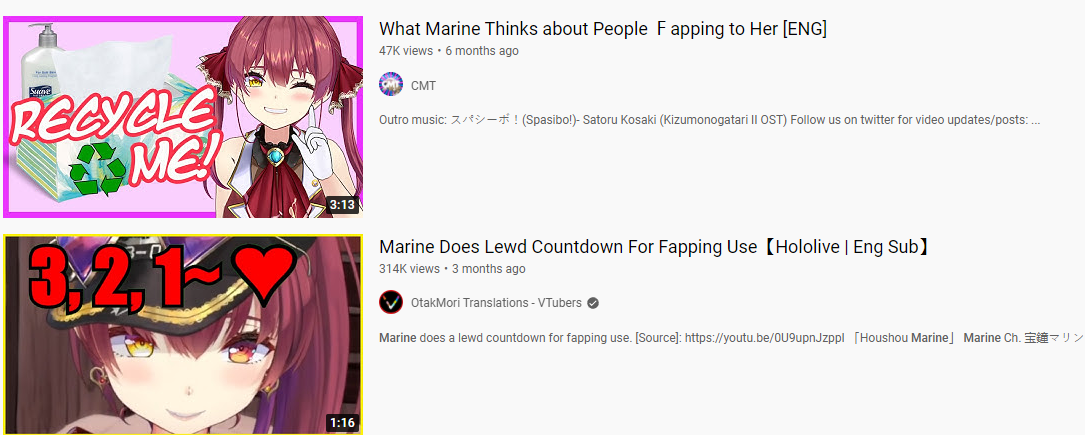Open the CMT channel avatar icon
Screen dimensions: 1085x435
[391, 85]
